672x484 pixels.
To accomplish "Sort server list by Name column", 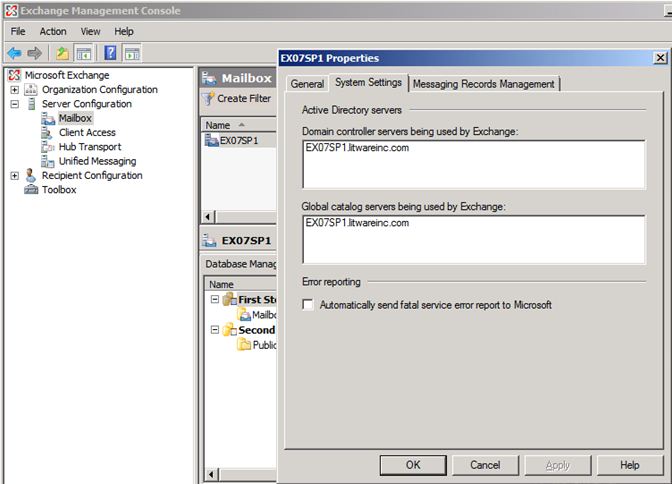I will pyautogui.click(x=239, y=125).
